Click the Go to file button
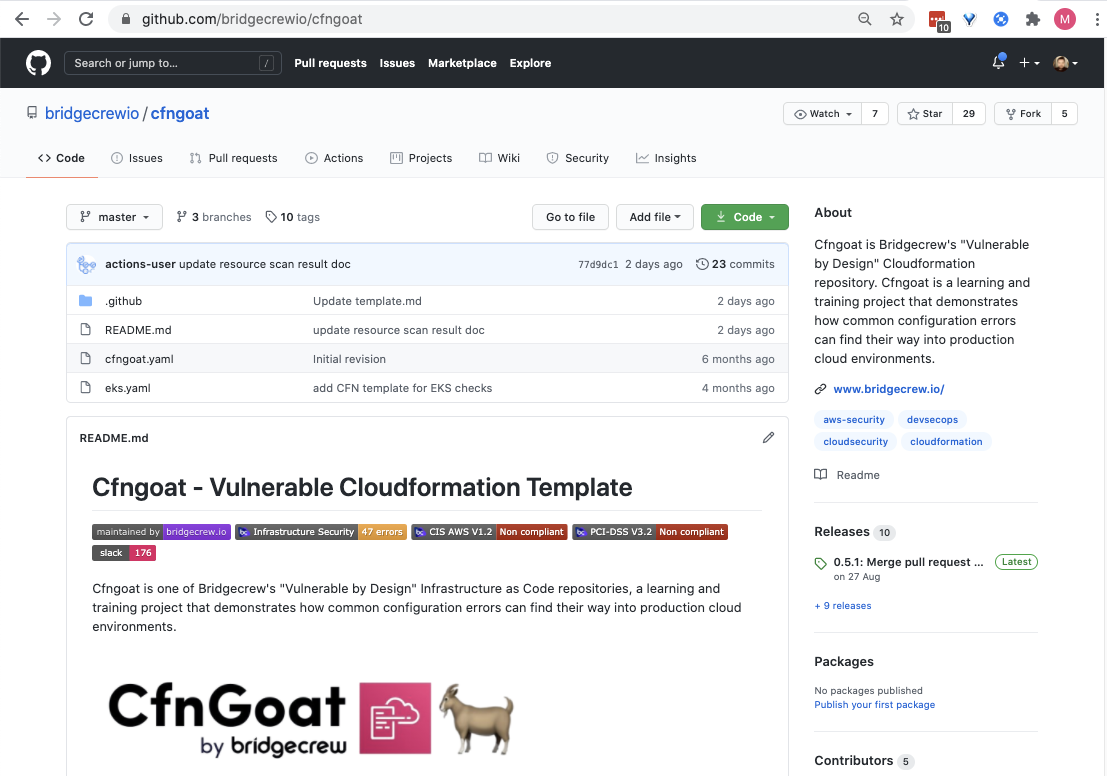This screenshot has width=1107, height=776. point(570,217)
